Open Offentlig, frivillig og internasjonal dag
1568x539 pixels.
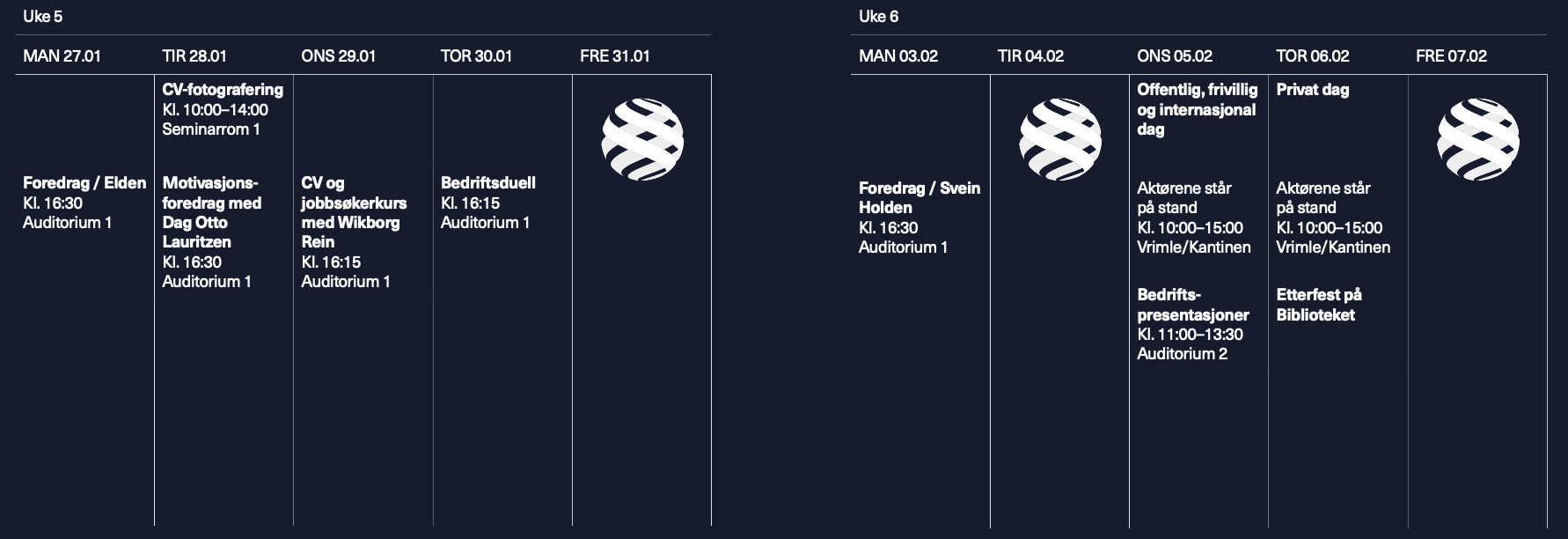pos(1198,109)
